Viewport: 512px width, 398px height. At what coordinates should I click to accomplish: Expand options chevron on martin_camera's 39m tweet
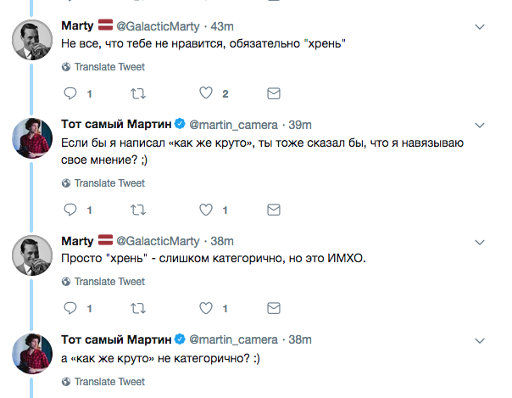coord(479,125)
